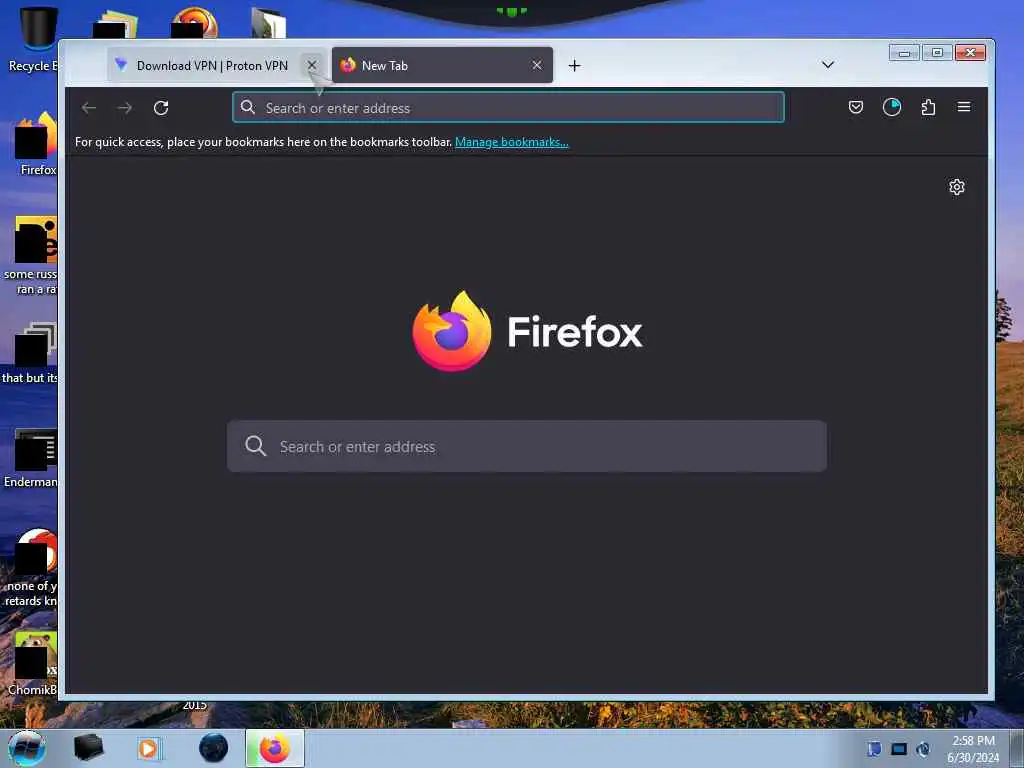Reload the current page
Screen dimensions: 1024x768
point(161,108)
